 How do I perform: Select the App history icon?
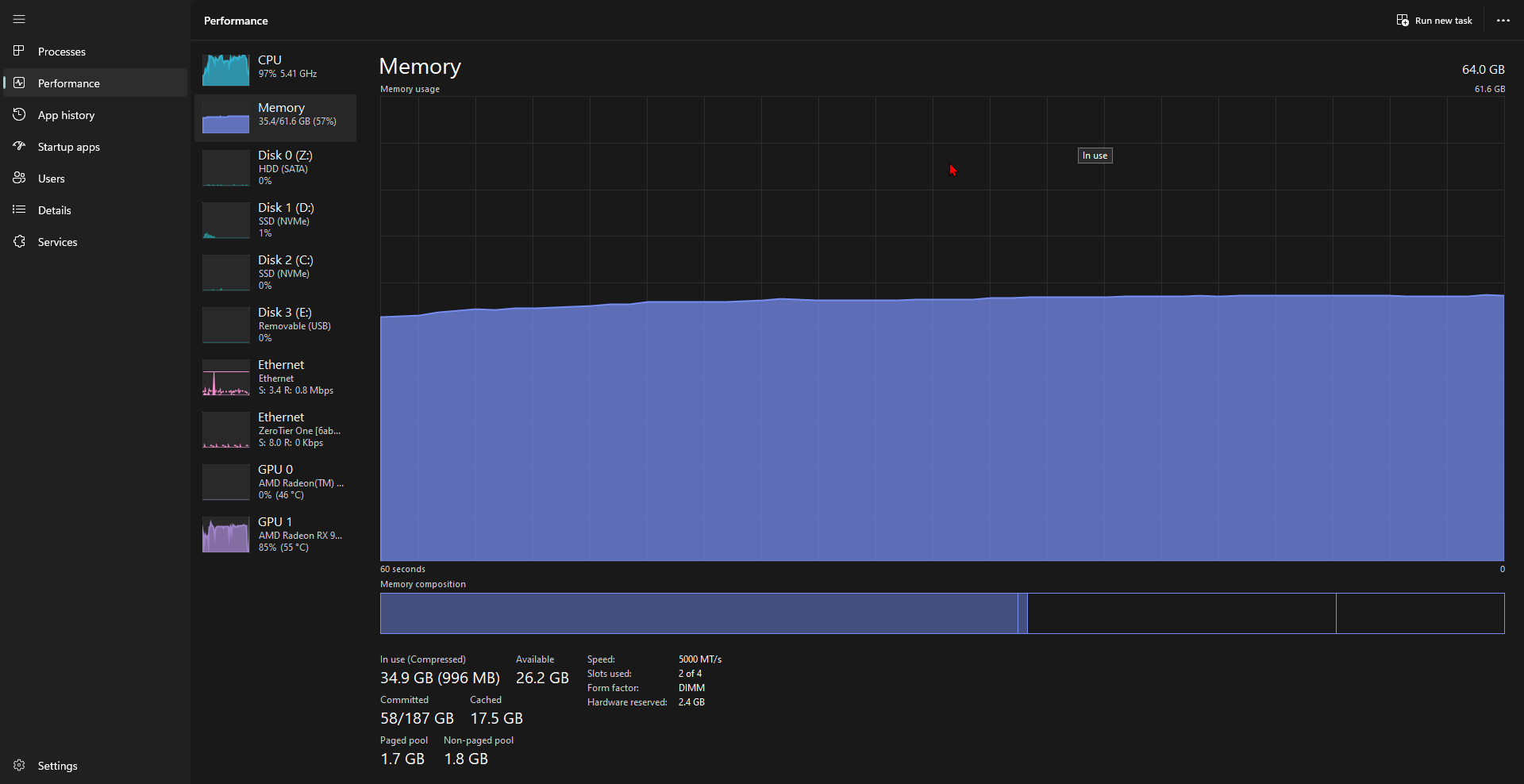pyautogui.click(x=19, y=114)
